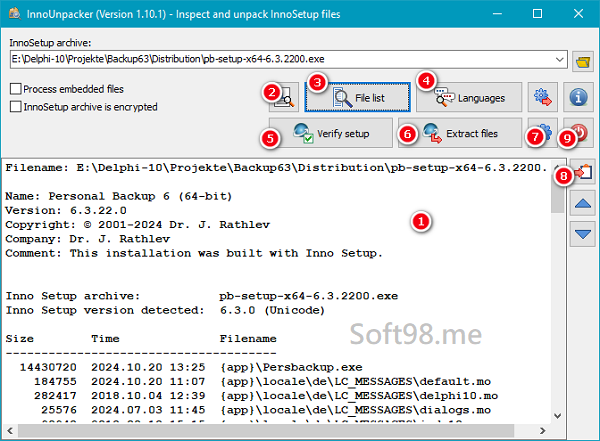This screenshot has width=600, height=441.
Task: Click the Languages button
Action: (469, 98)
